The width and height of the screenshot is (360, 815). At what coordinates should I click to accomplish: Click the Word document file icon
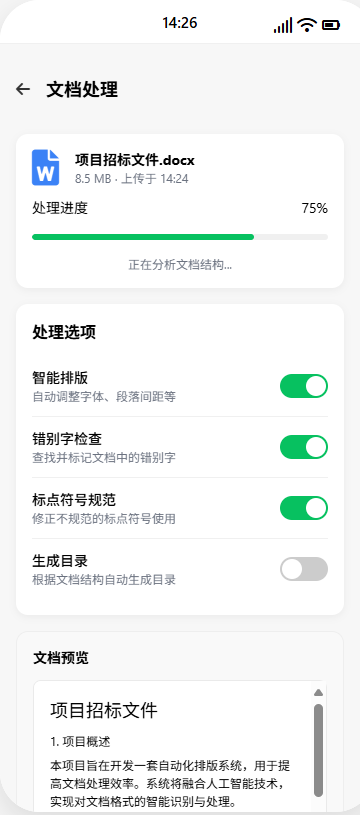tap(46, 167)
